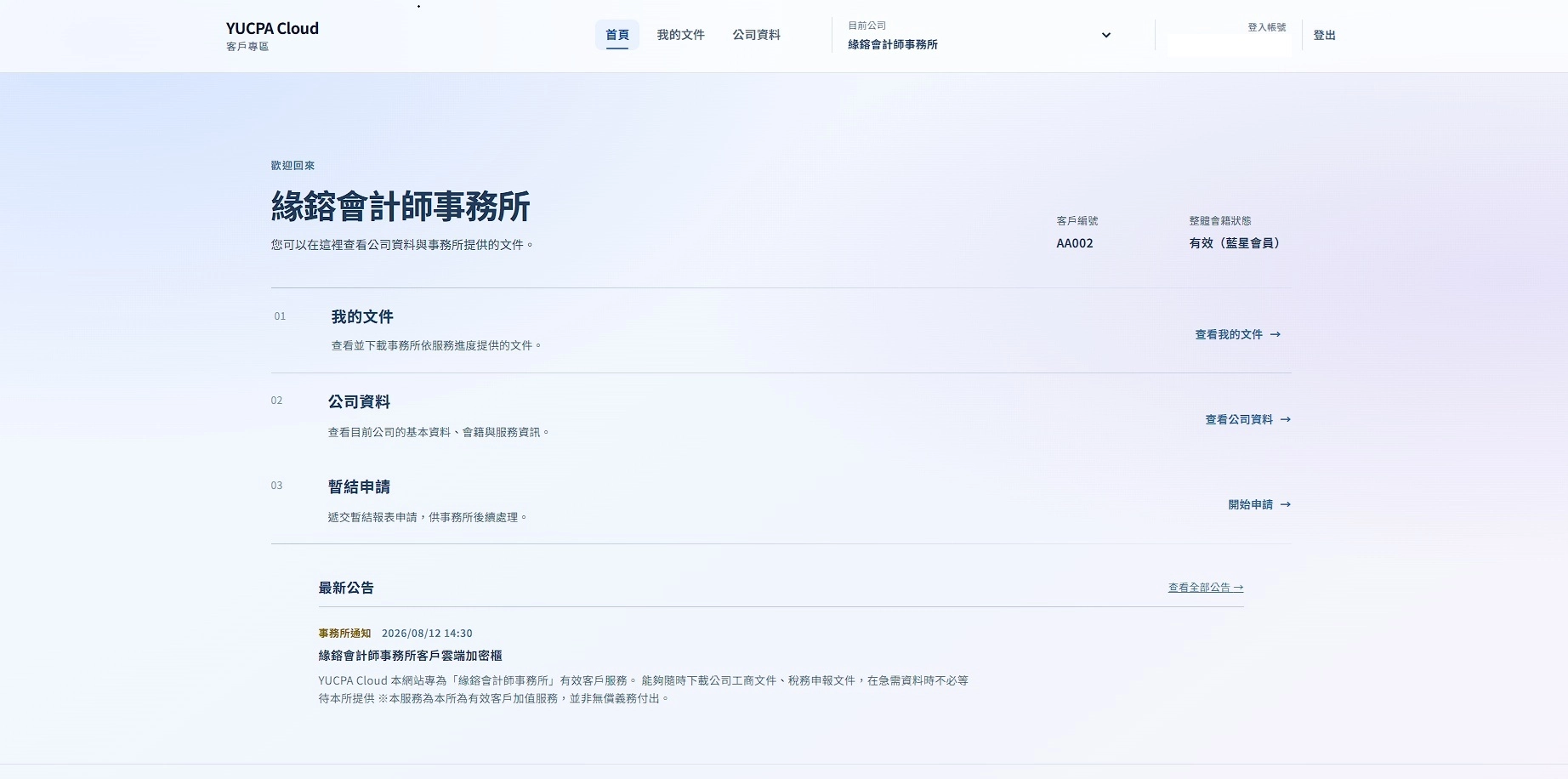Click the 開始申請 link
The image size is (1568, 779).
point(1259,505)
